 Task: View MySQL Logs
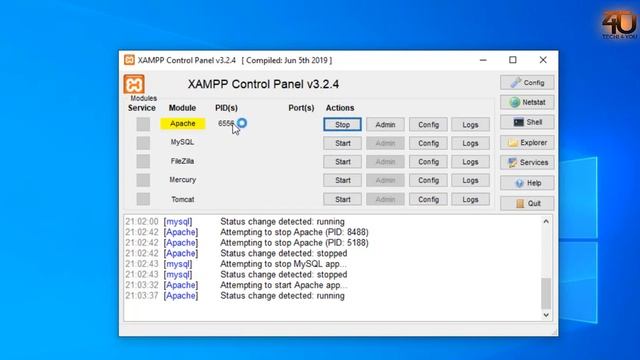(470, 143)
